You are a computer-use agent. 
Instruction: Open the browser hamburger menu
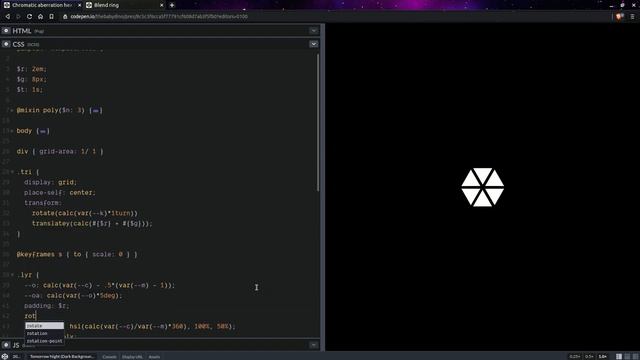632,17
